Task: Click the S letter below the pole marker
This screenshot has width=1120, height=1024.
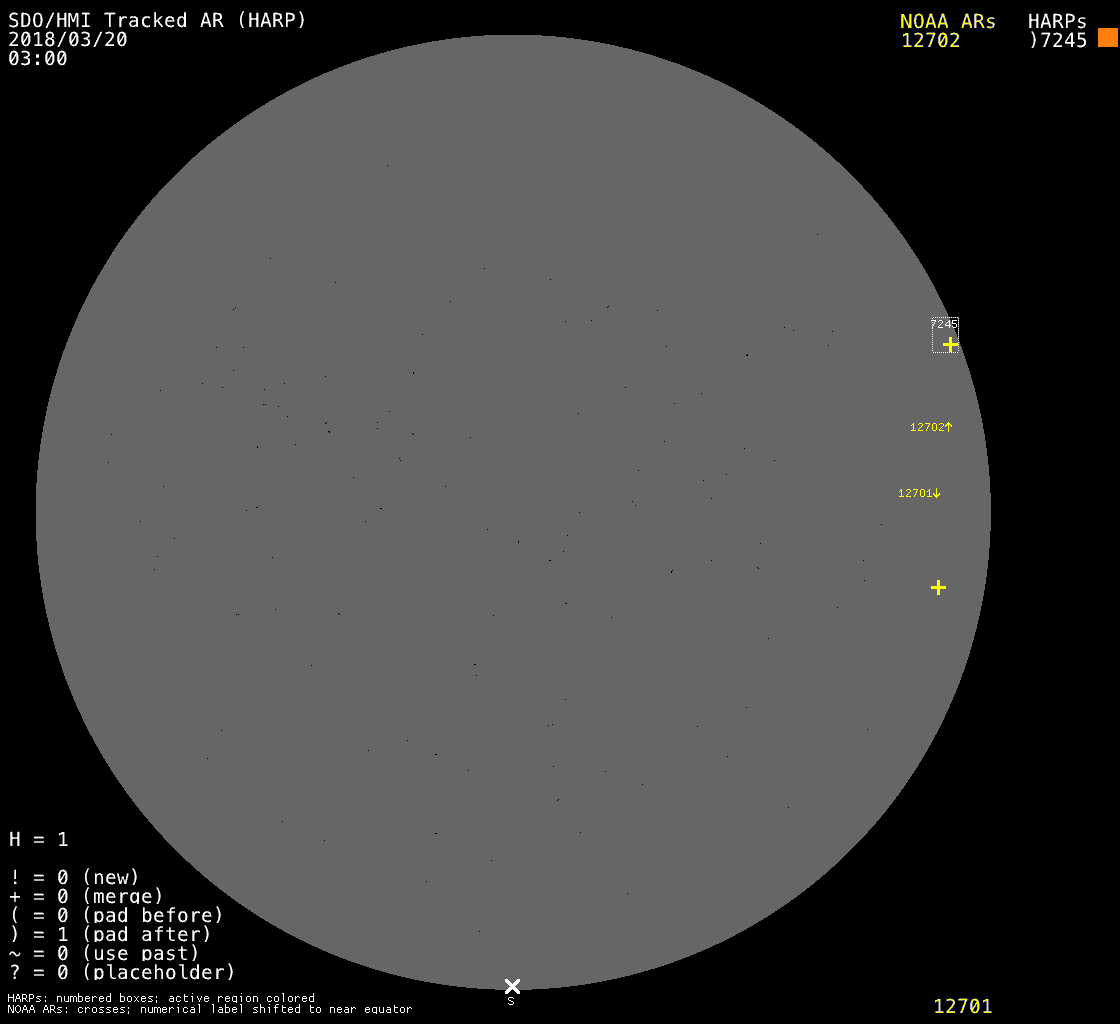Action: coord(511,1001)
